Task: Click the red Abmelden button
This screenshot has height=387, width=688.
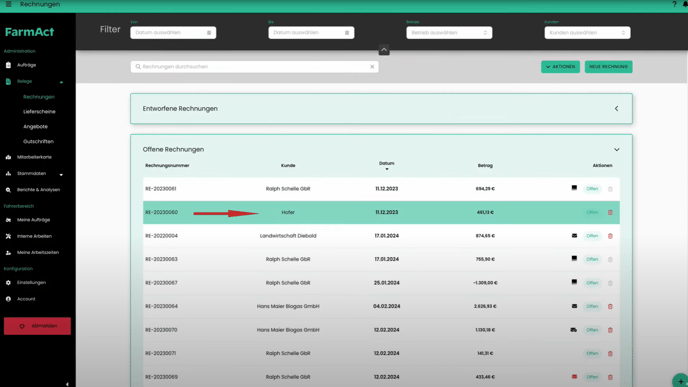Action: click(x=37, y=326)
